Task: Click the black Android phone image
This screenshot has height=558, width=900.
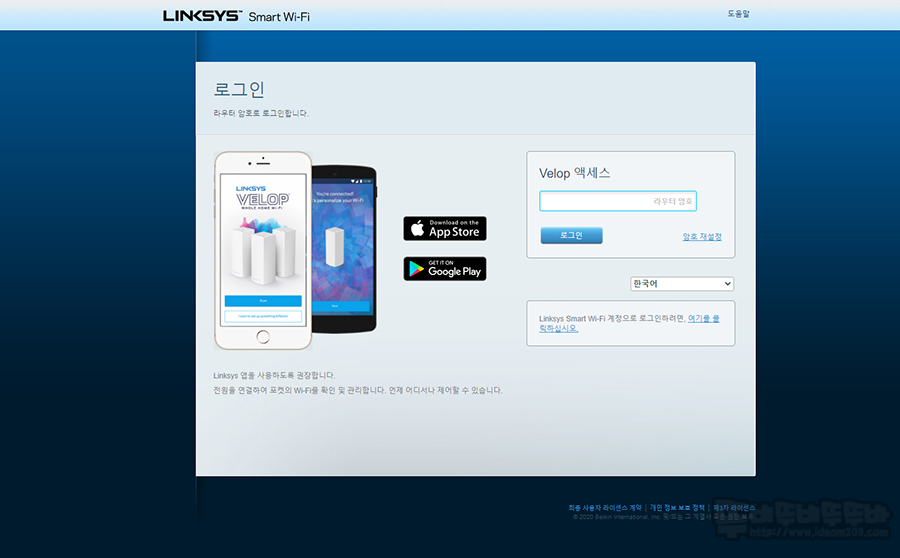Action: (x=346, y=249)
